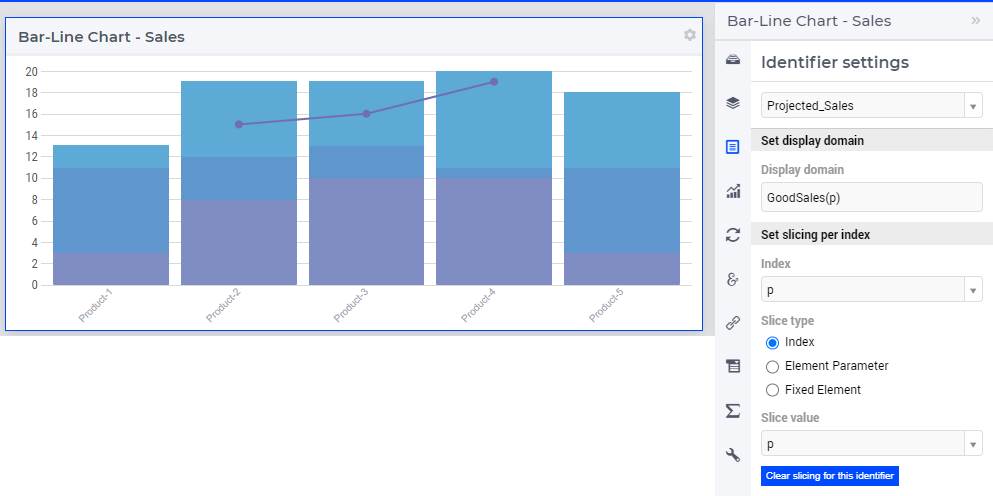Click Bar-Line Chart - Sales widget title
993x496 pixels.
pos(101,37)
